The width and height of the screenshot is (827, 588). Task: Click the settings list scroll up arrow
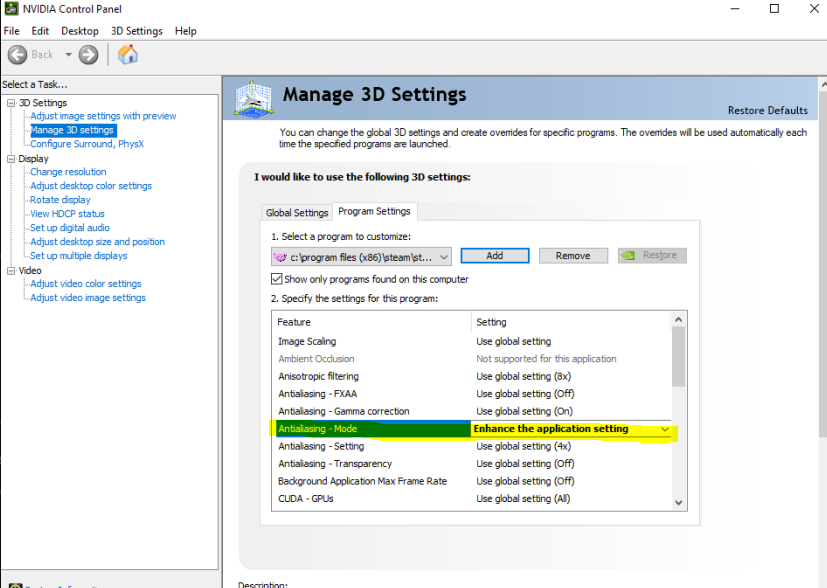coord(679,320)
